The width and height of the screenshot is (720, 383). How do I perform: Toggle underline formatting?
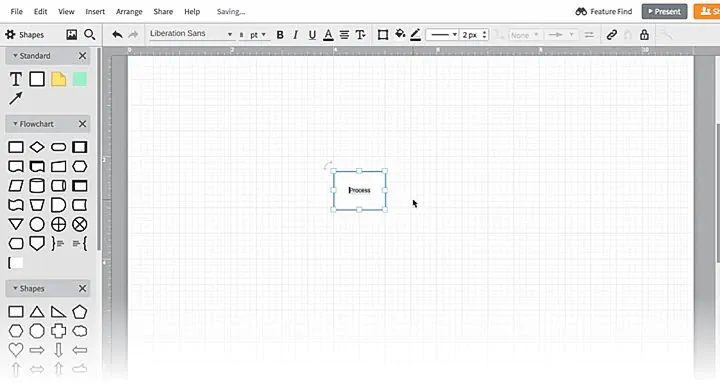point(312,34)
